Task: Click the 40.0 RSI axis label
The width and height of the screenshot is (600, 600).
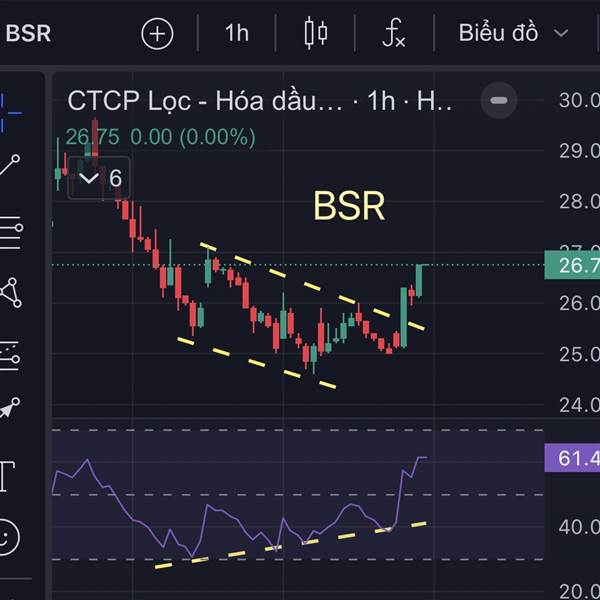Action: [579, 527]
